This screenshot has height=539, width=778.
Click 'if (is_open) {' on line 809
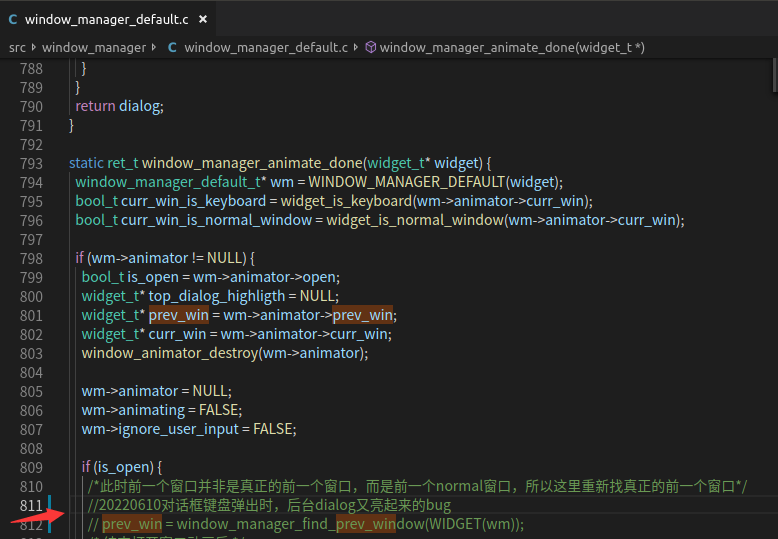coord(122,467)
